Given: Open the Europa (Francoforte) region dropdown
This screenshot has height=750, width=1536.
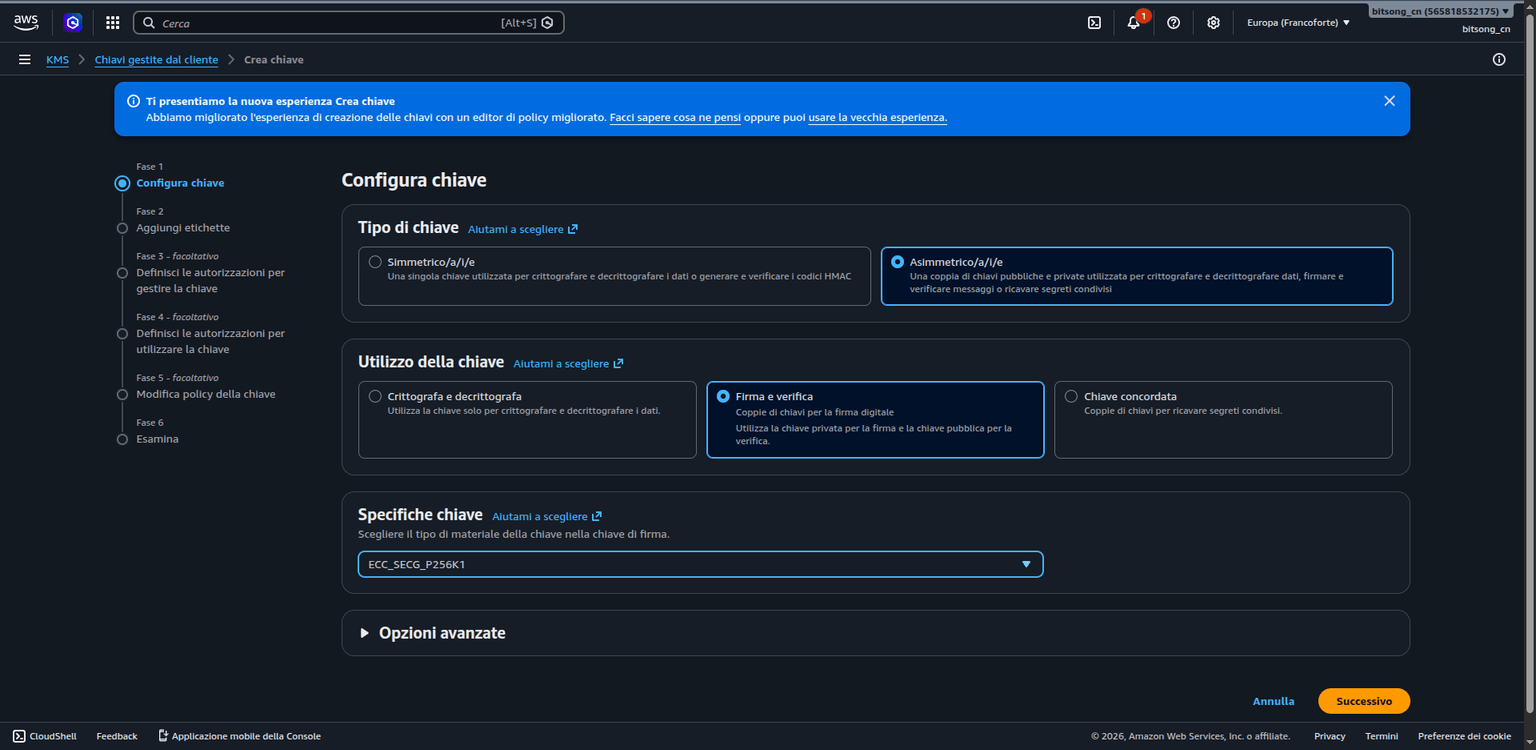Looking at the screenshot, I should [1298, 22].
